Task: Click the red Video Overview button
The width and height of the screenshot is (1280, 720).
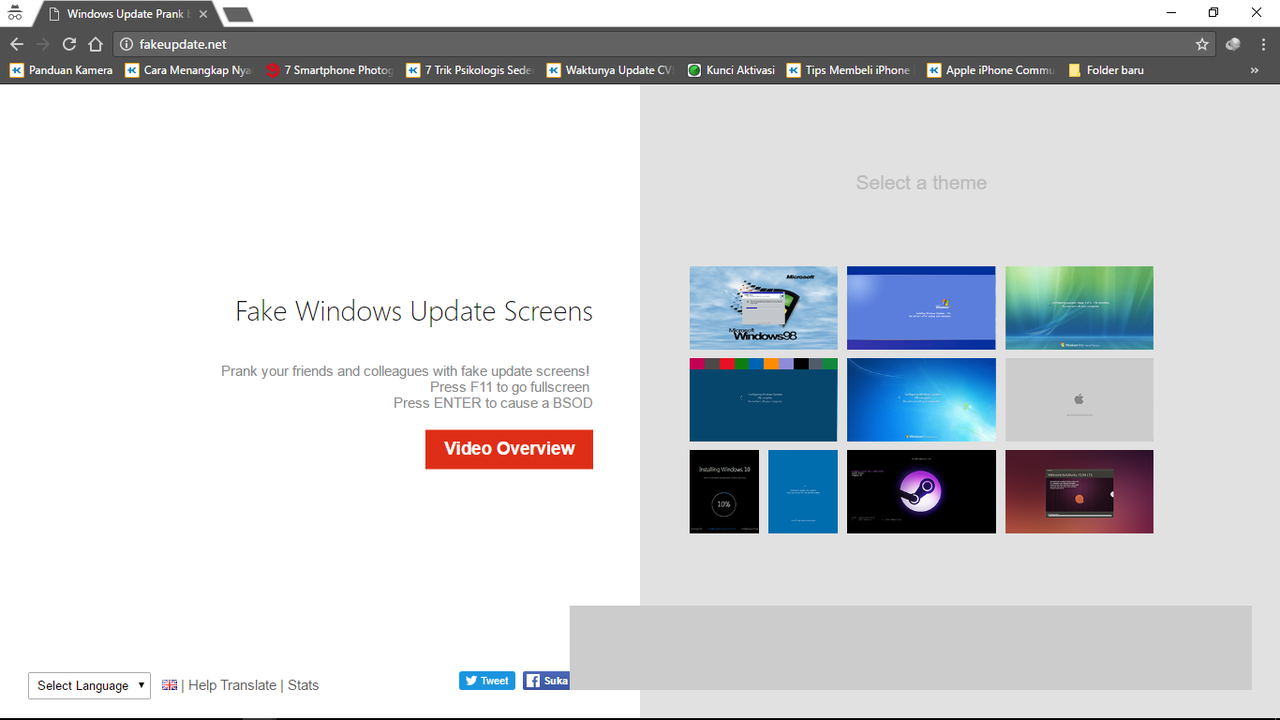Action: click(x=509, y=449)
